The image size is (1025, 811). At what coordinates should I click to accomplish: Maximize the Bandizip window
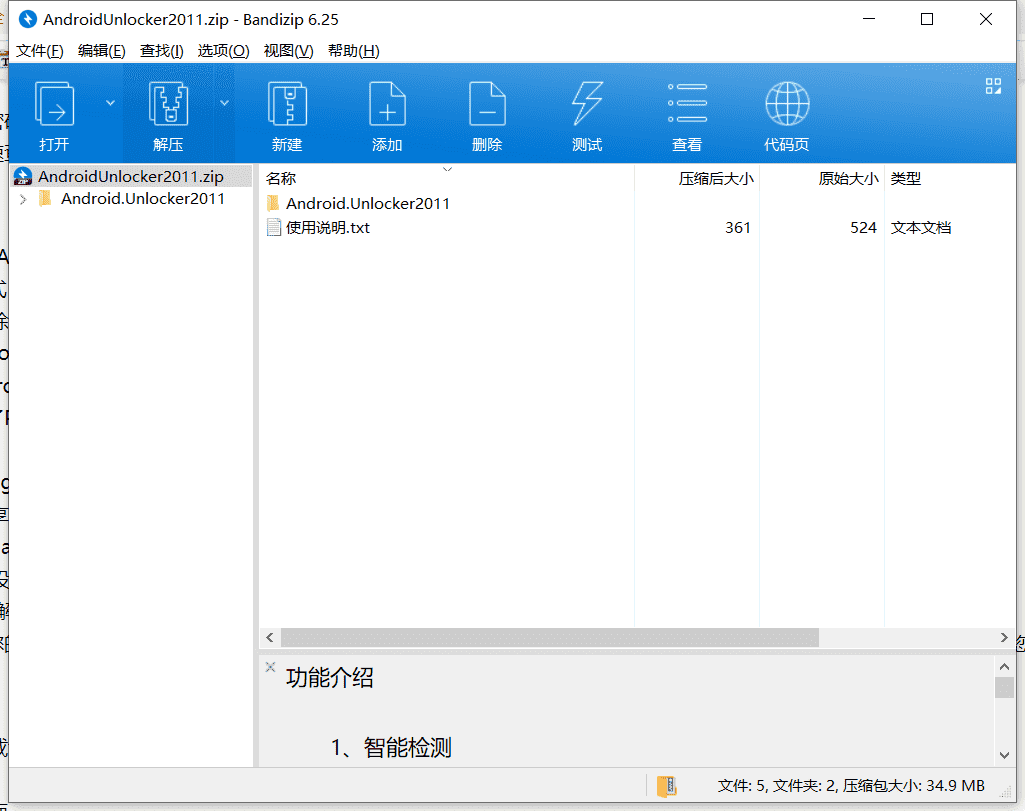pyautogui.click(x=927, y=19)
